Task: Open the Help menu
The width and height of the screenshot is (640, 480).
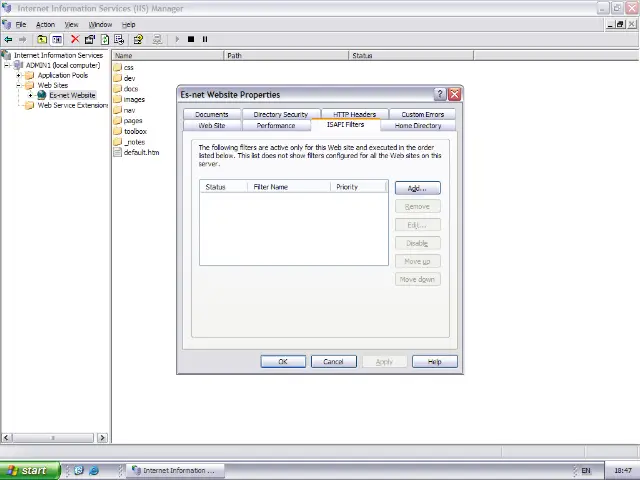Action: click(129, 24)
